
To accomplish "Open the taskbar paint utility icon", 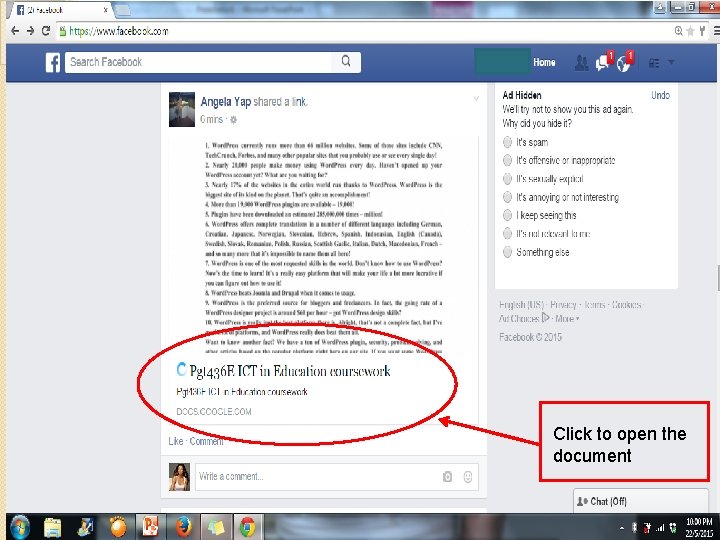I will pos(85,527).
